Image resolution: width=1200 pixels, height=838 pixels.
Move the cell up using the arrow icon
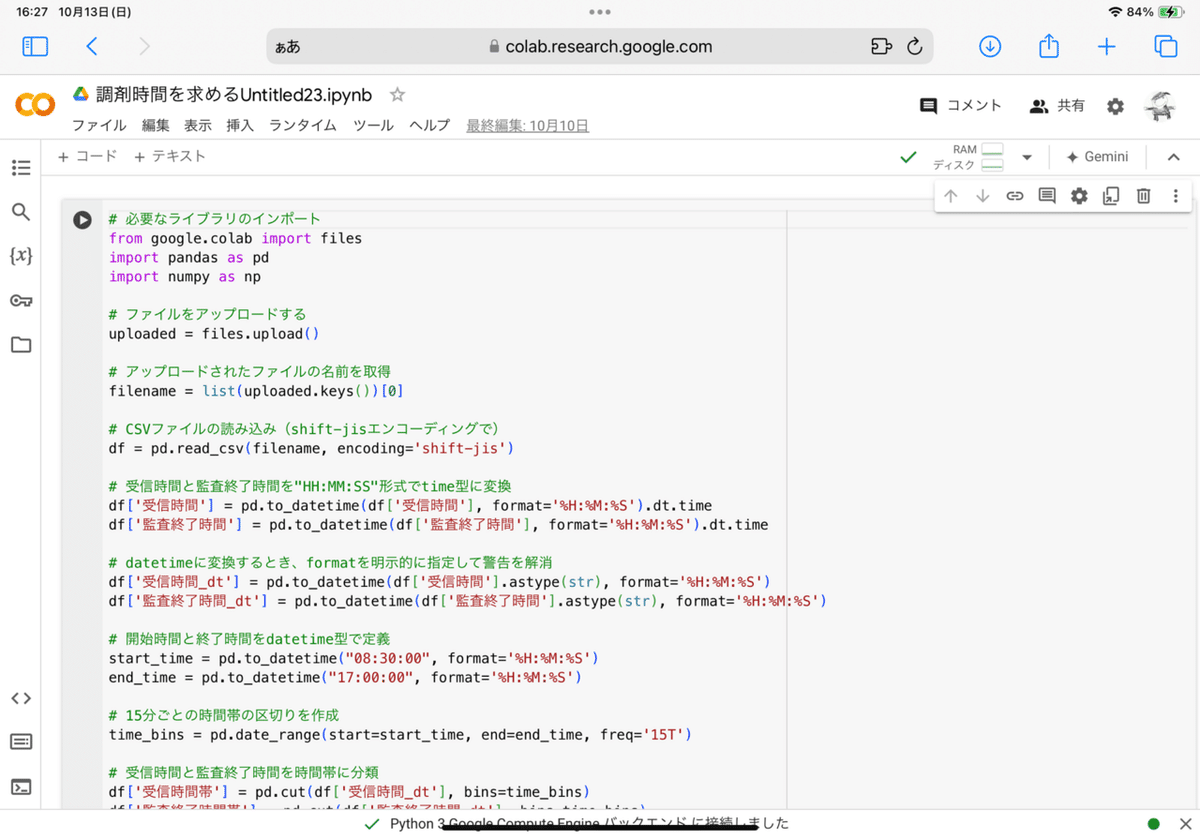click(x=950, y=195)
